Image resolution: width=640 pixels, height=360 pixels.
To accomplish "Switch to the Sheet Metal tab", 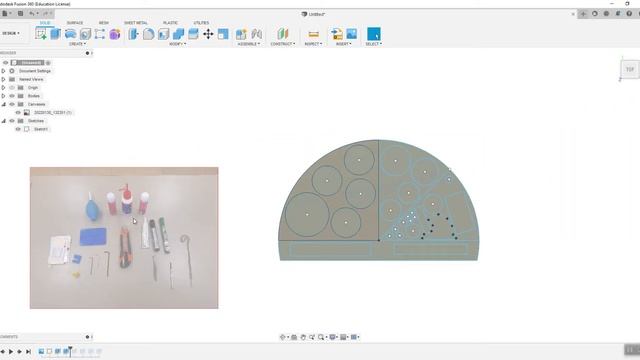I will 136,23.
